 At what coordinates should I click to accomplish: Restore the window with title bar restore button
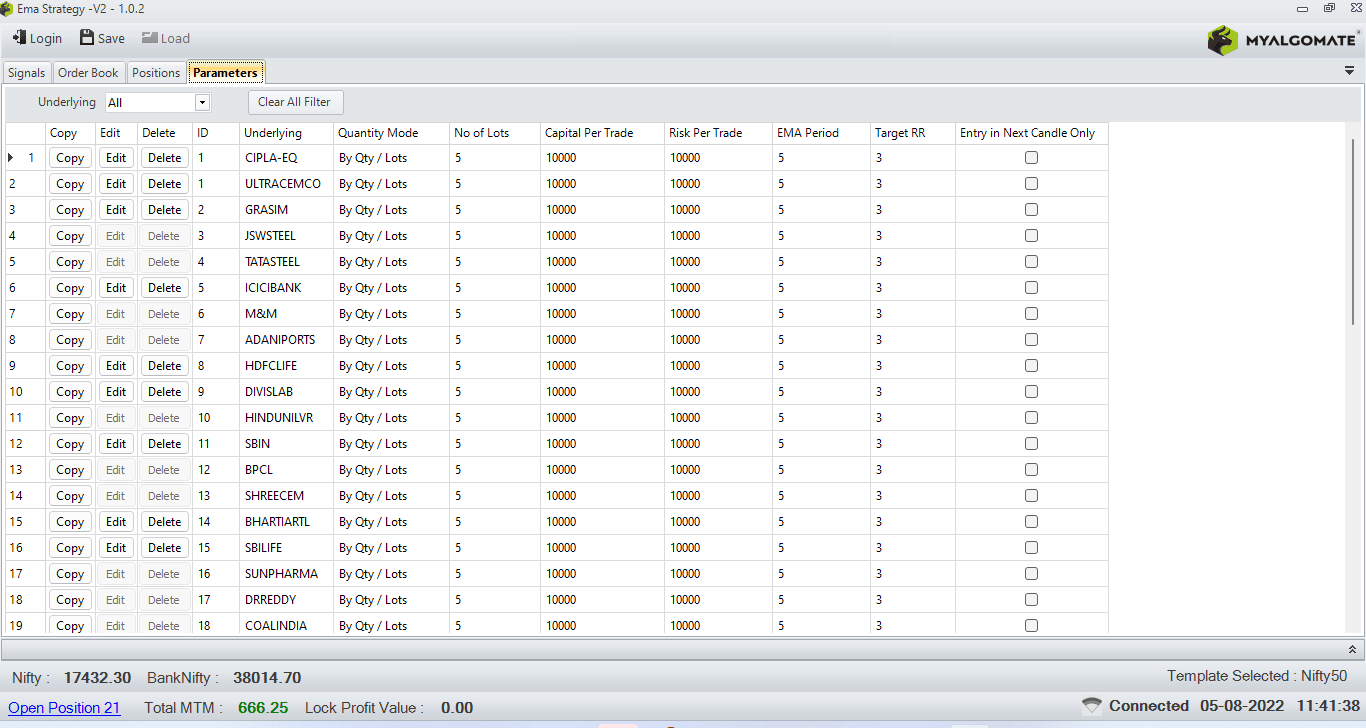click(1328, 8)
